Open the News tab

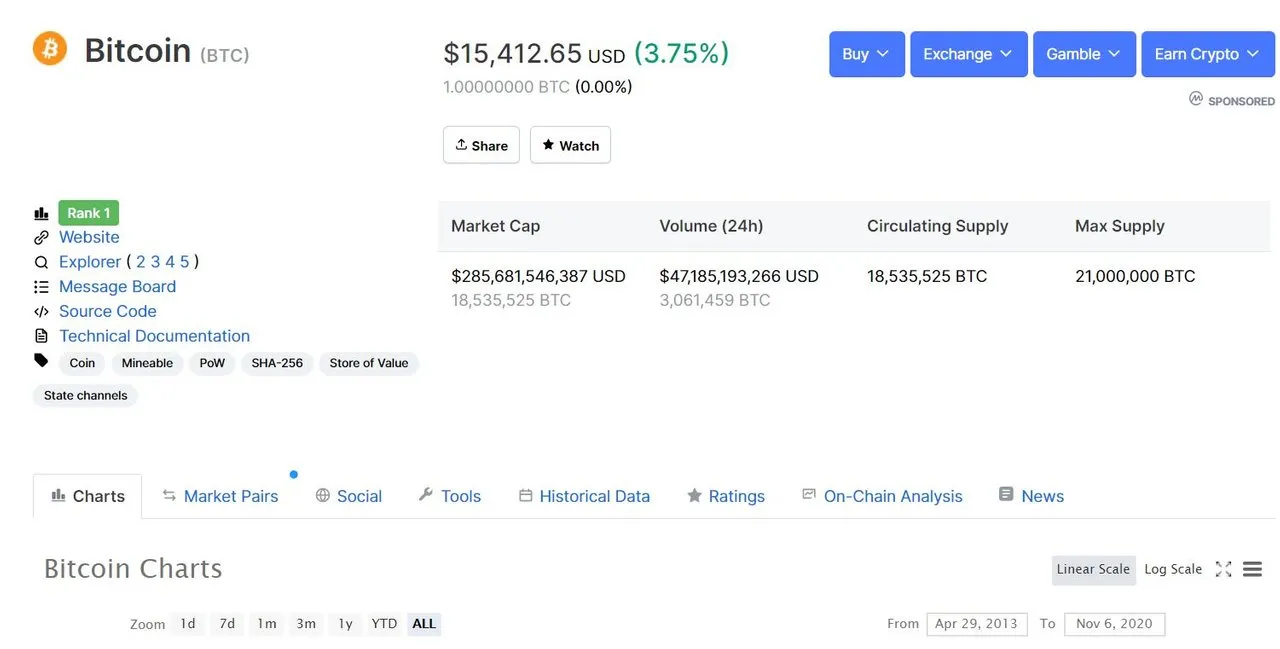point(1031,496)
